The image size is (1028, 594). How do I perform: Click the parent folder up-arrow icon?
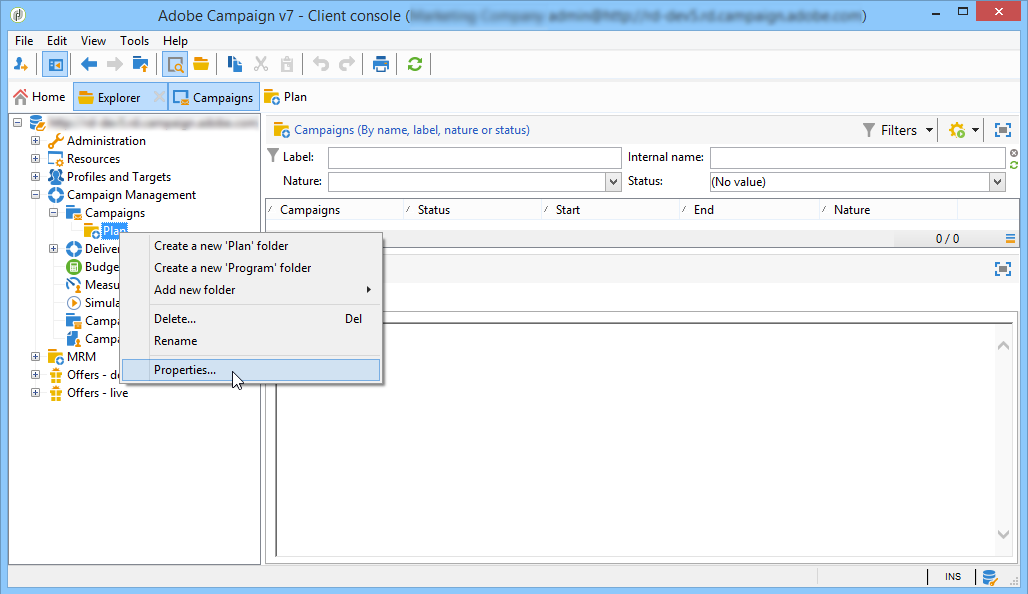coord(140,64)
